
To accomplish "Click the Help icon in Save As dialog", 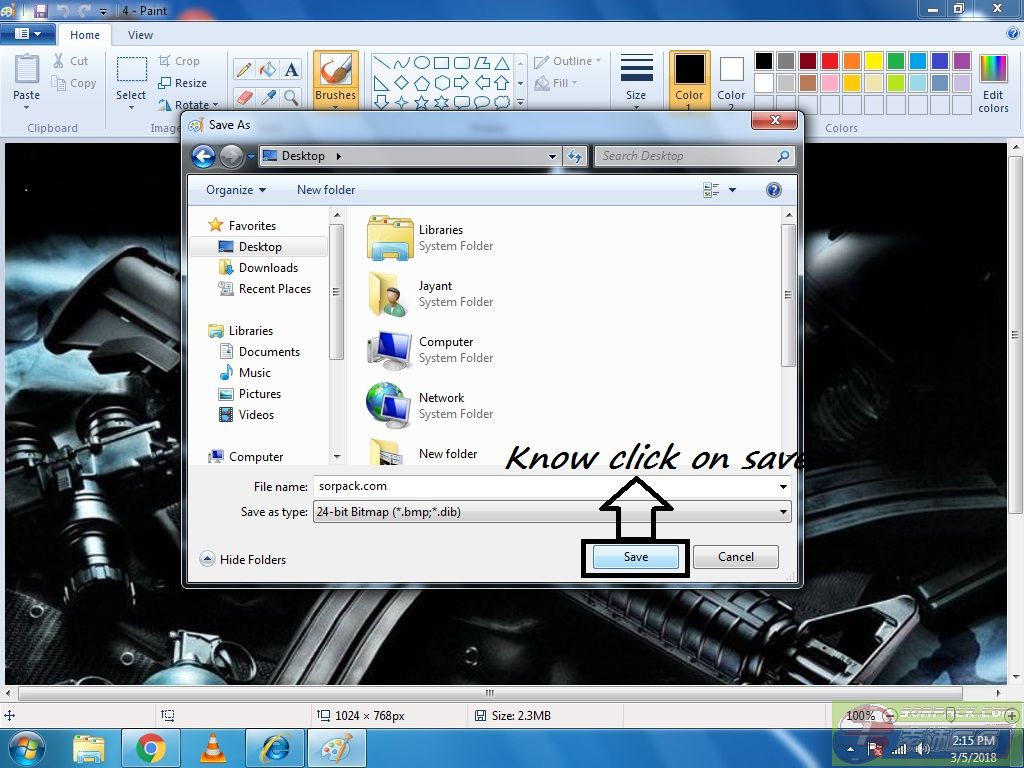I will (773, 190).
